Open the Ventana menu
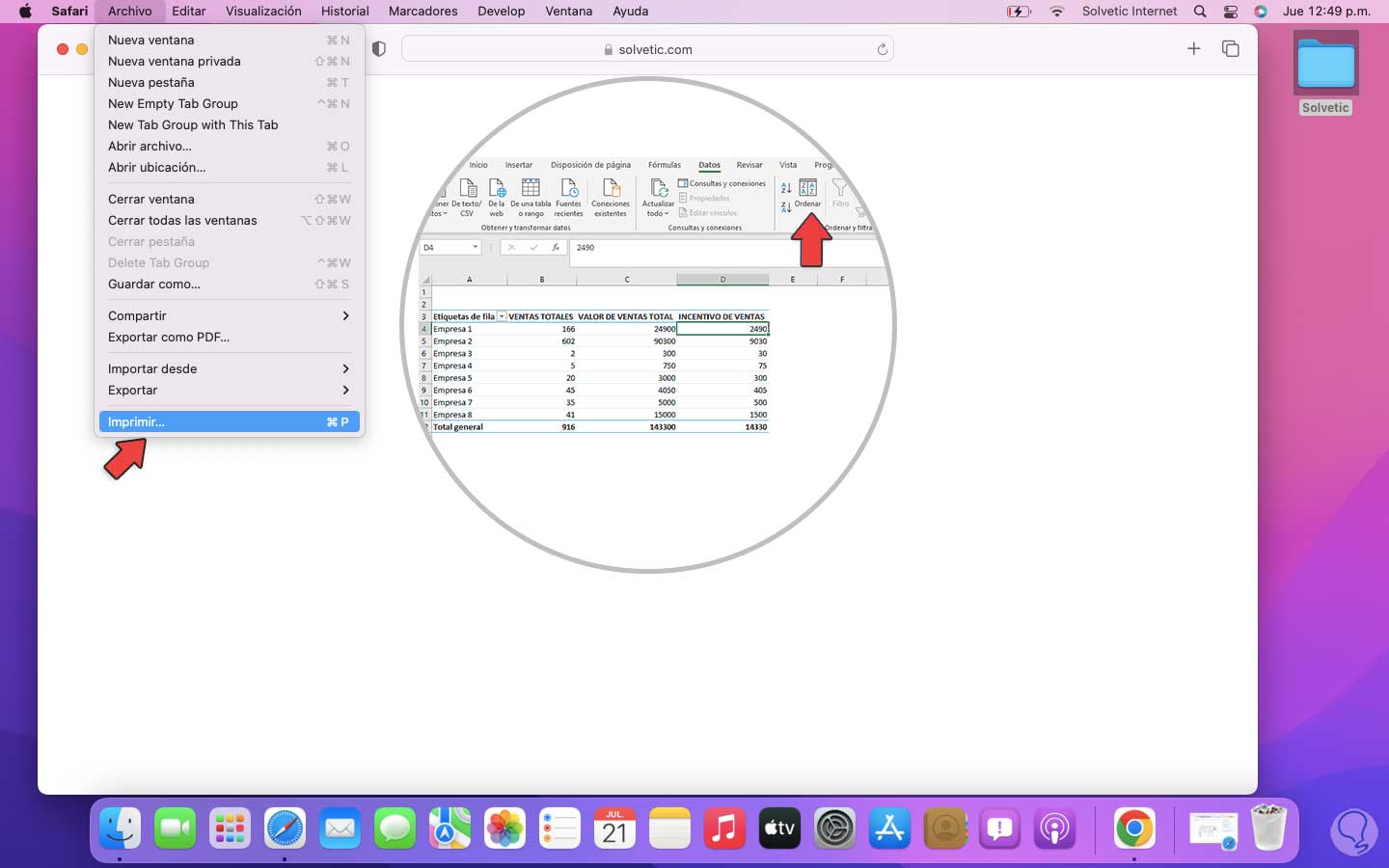The height and width of the screenshot is (868, 1389). 569,12
